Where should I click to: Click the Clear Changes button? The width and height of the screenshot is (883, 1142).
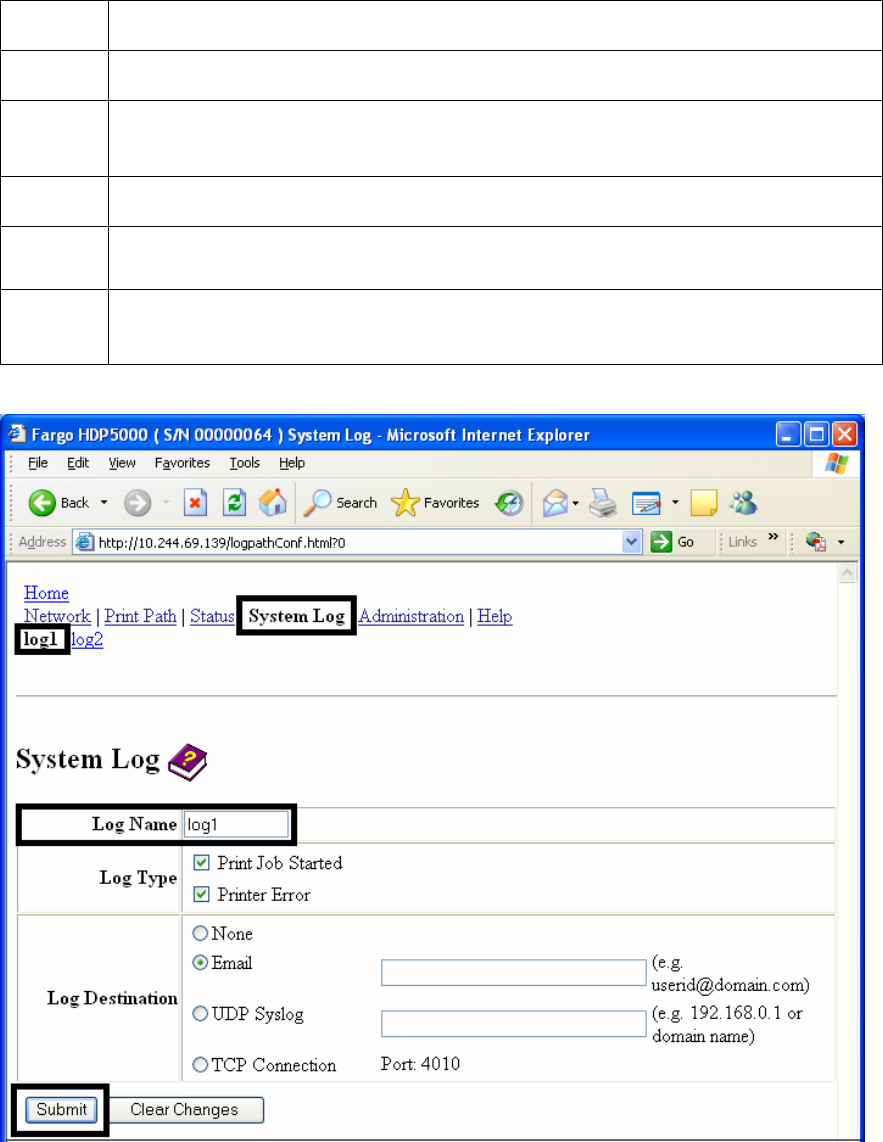(x=184, y=1109)
